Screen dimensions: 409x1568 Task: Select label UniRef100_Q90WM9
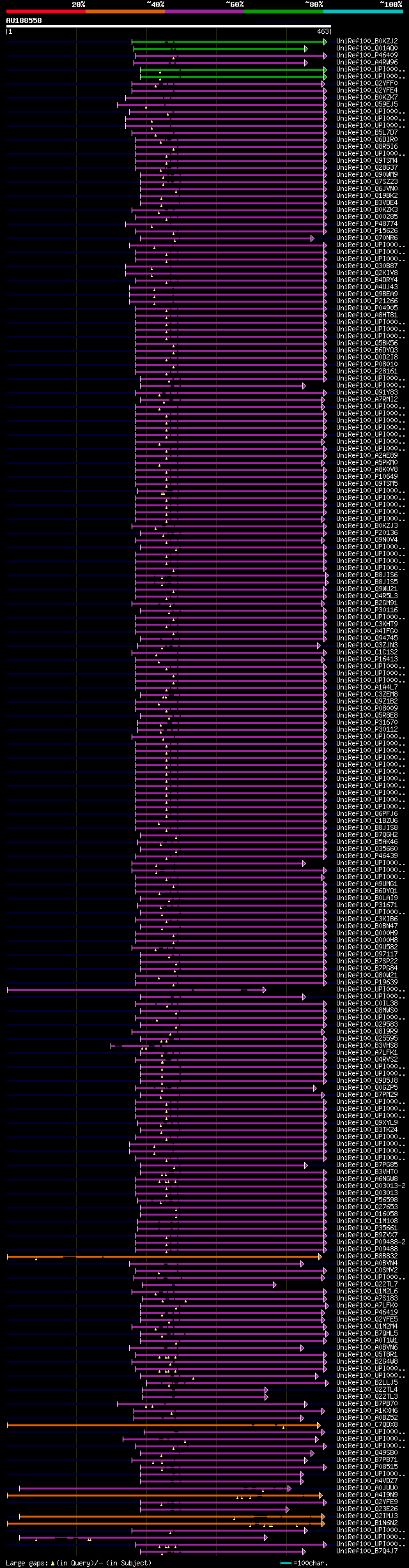click(x=367, y=174)
